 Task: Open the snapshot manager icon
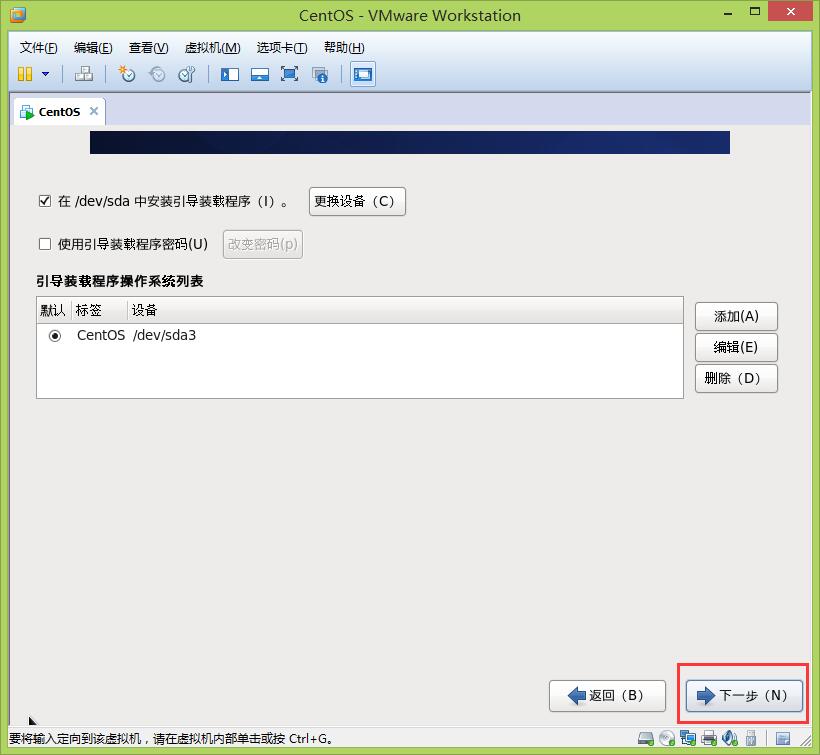click(x=186, y=74)
